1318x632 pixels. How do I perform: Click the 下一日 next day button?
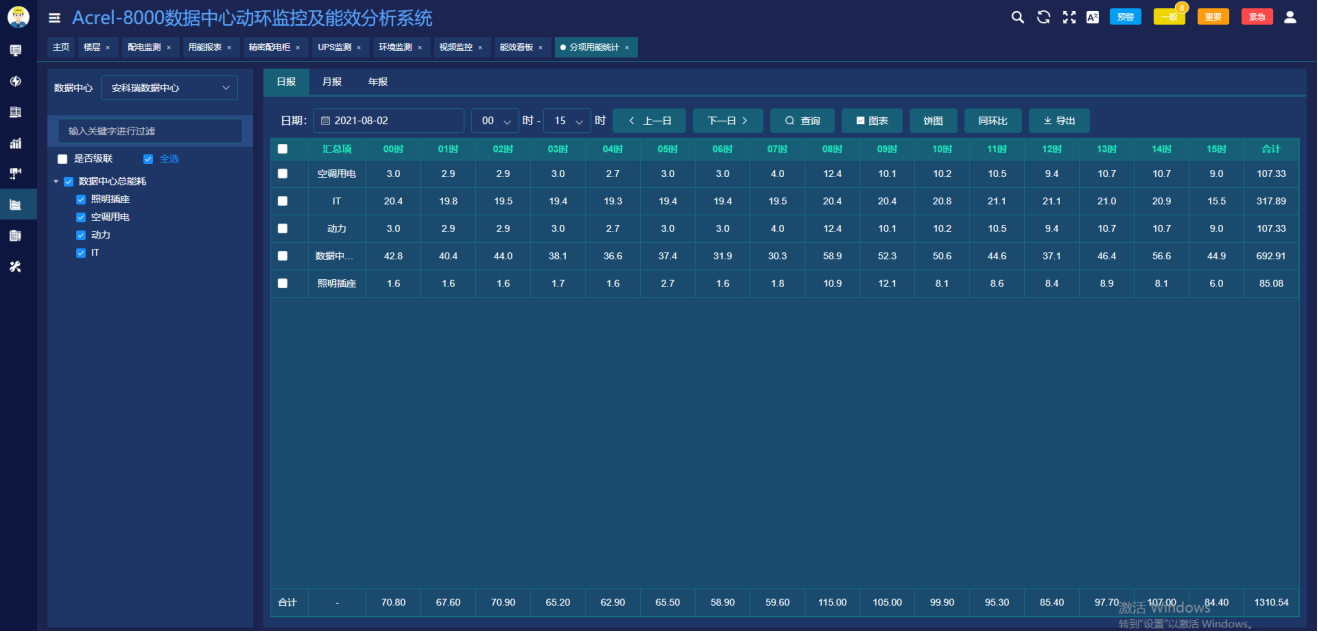pos(728,121)
